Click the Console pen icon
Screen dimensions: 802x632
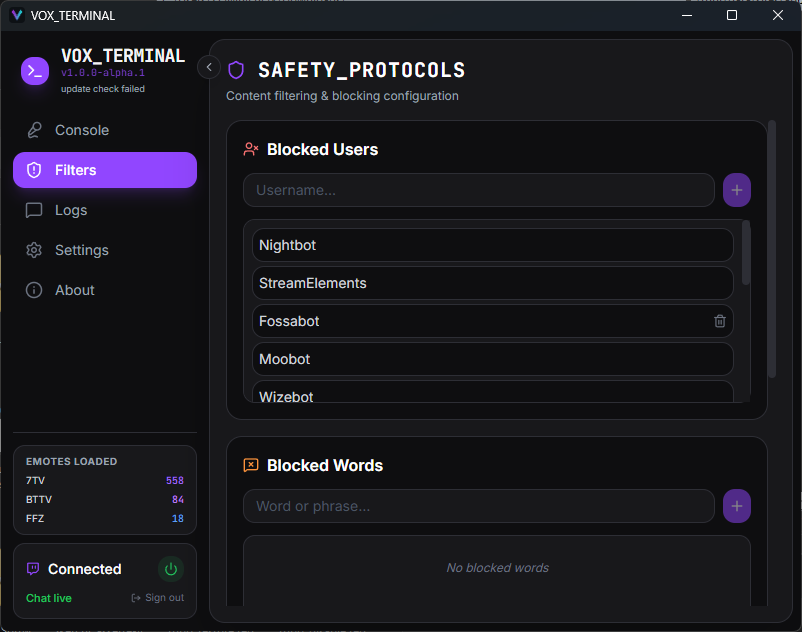pyautogui.click(x=34, y=130)
